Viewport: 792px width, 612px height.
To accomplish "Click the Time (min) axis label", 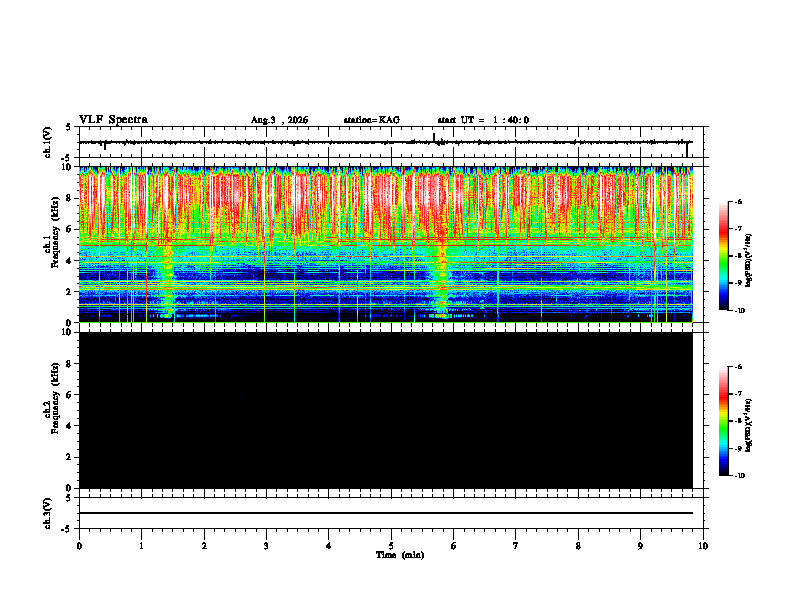I will click(400, 555).
